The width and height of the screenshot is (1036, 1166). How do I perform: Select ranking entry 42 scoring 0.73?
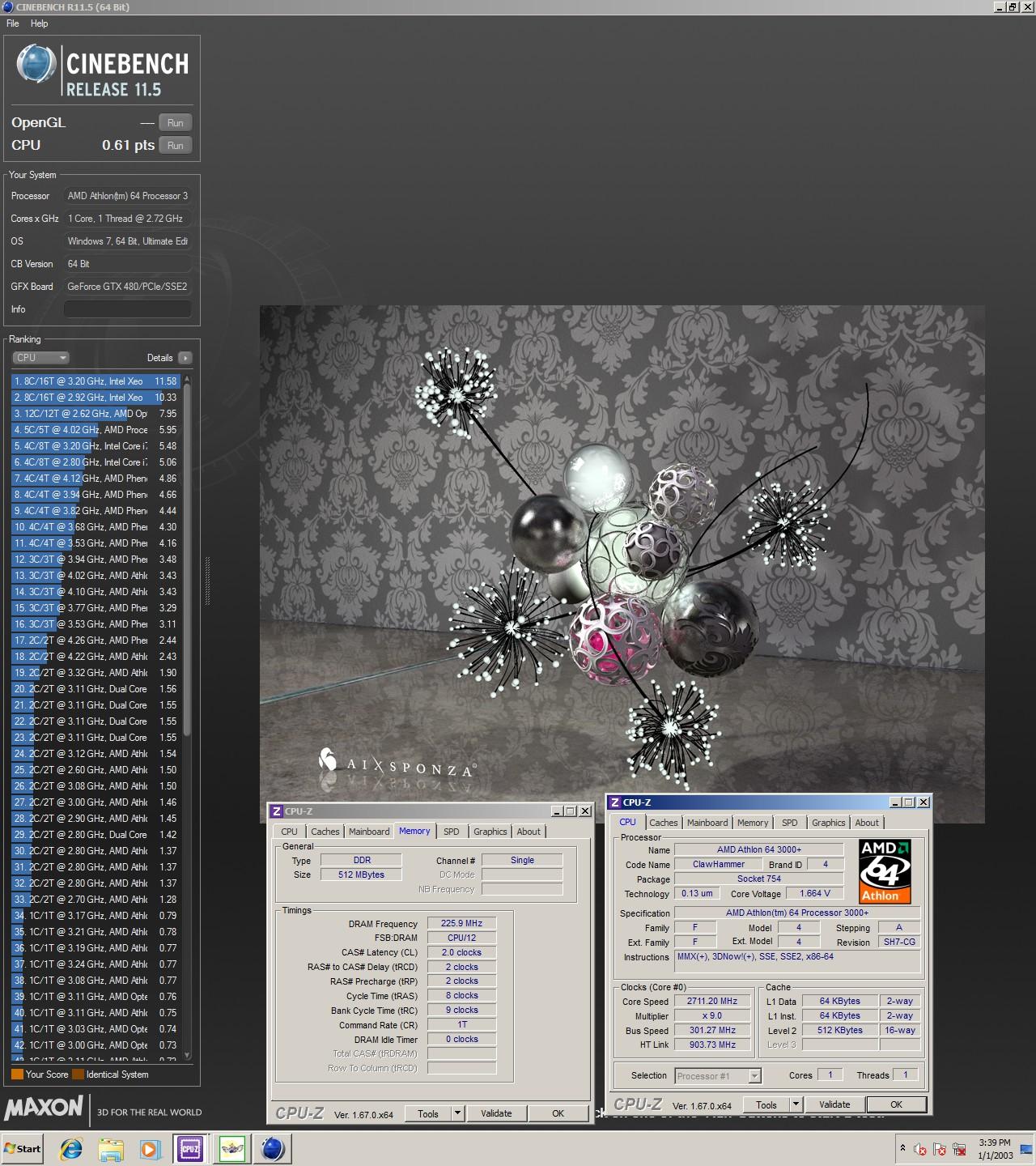[x=96, y=1045]
